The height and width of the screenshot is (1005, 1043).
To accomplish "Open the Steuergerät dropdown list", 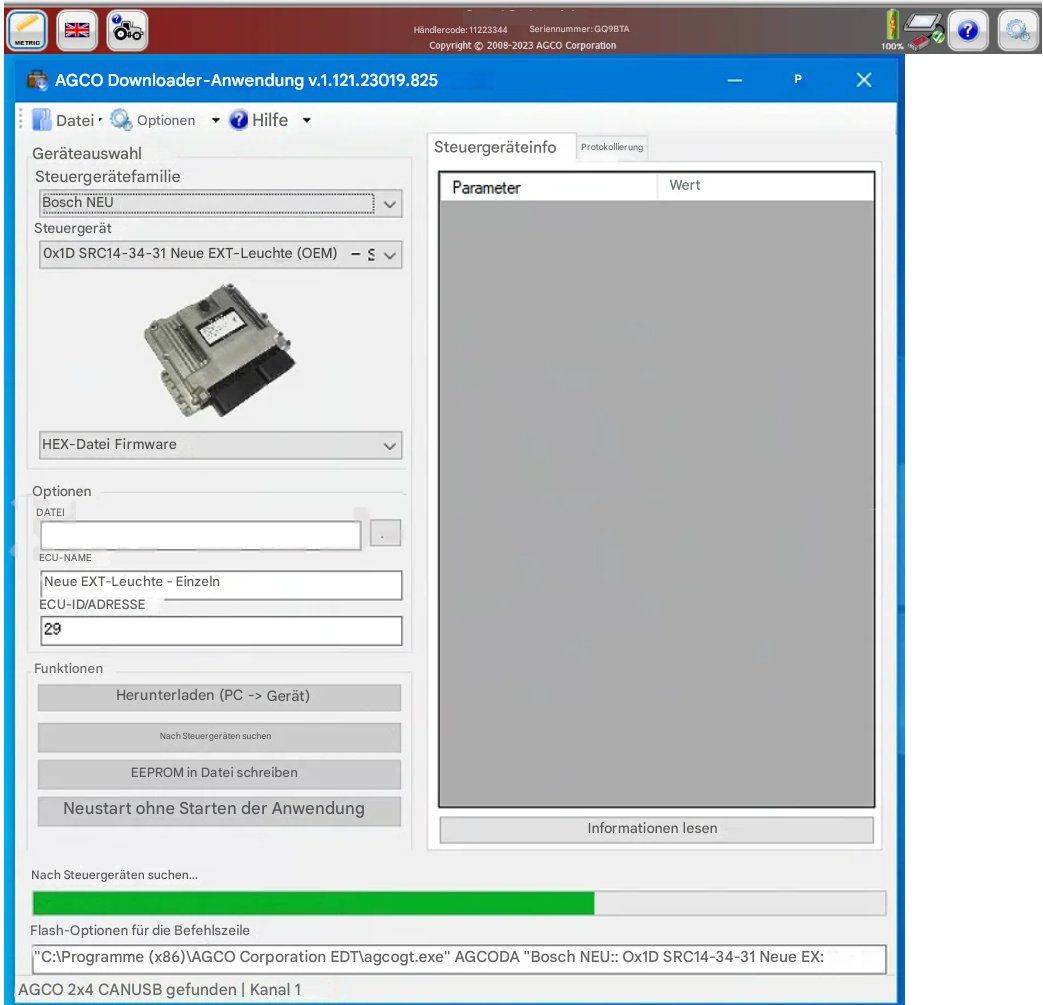I will [x=219, y=254].
